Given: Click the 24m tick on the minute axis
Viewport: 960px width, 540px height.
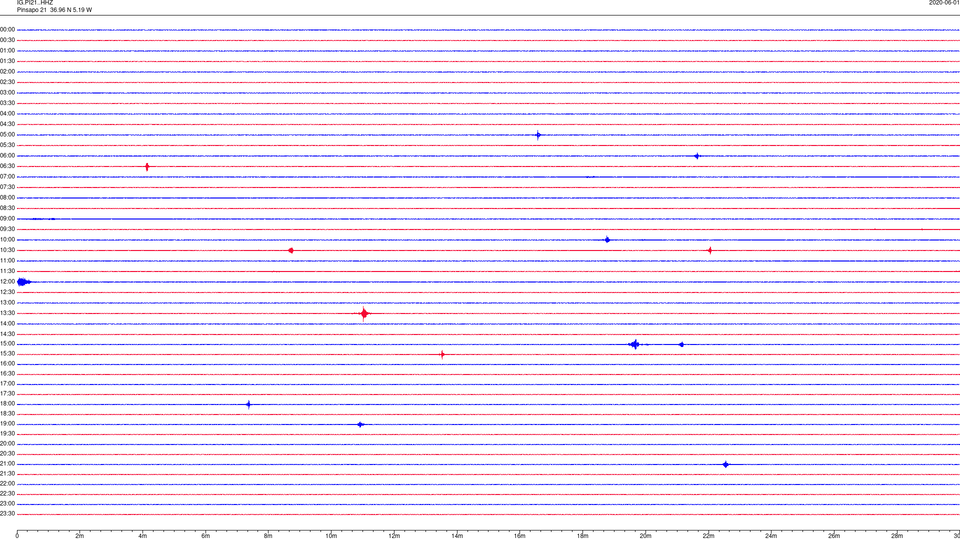Looking at the screenshot, I should 771,536.
